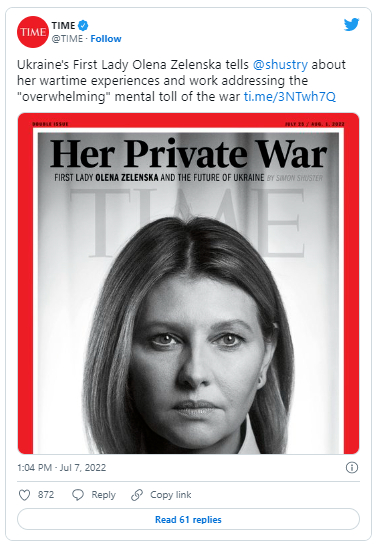Follow the TIME account
The width and height of the screenshot is (381, 550).
point(106,39)
